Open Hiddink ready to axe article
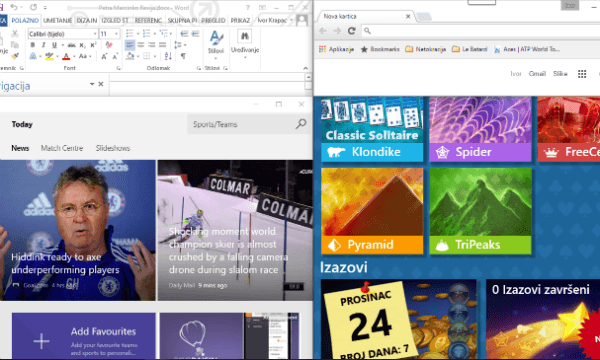Viewport: 600px width, 360px height. 78,230
